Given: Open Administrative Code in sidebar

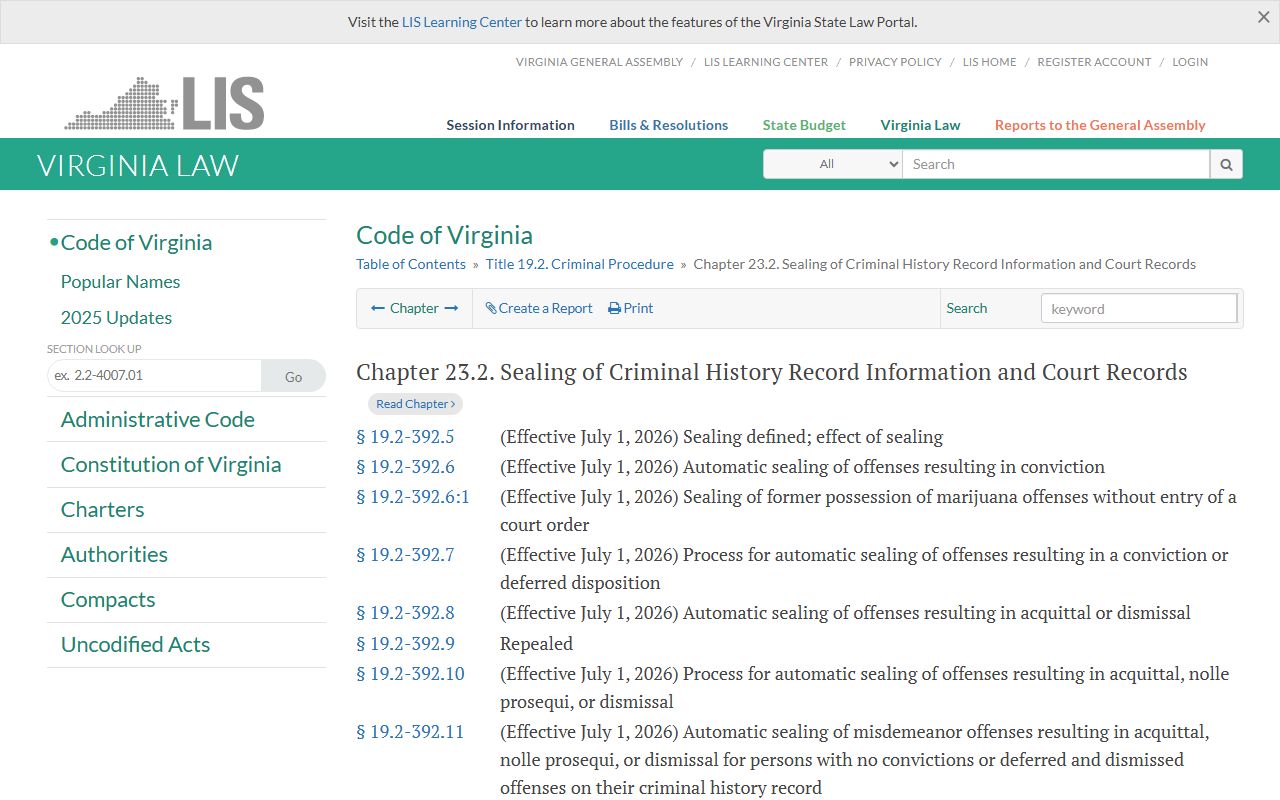Looking at the screenshot, I should click(157, 420).
